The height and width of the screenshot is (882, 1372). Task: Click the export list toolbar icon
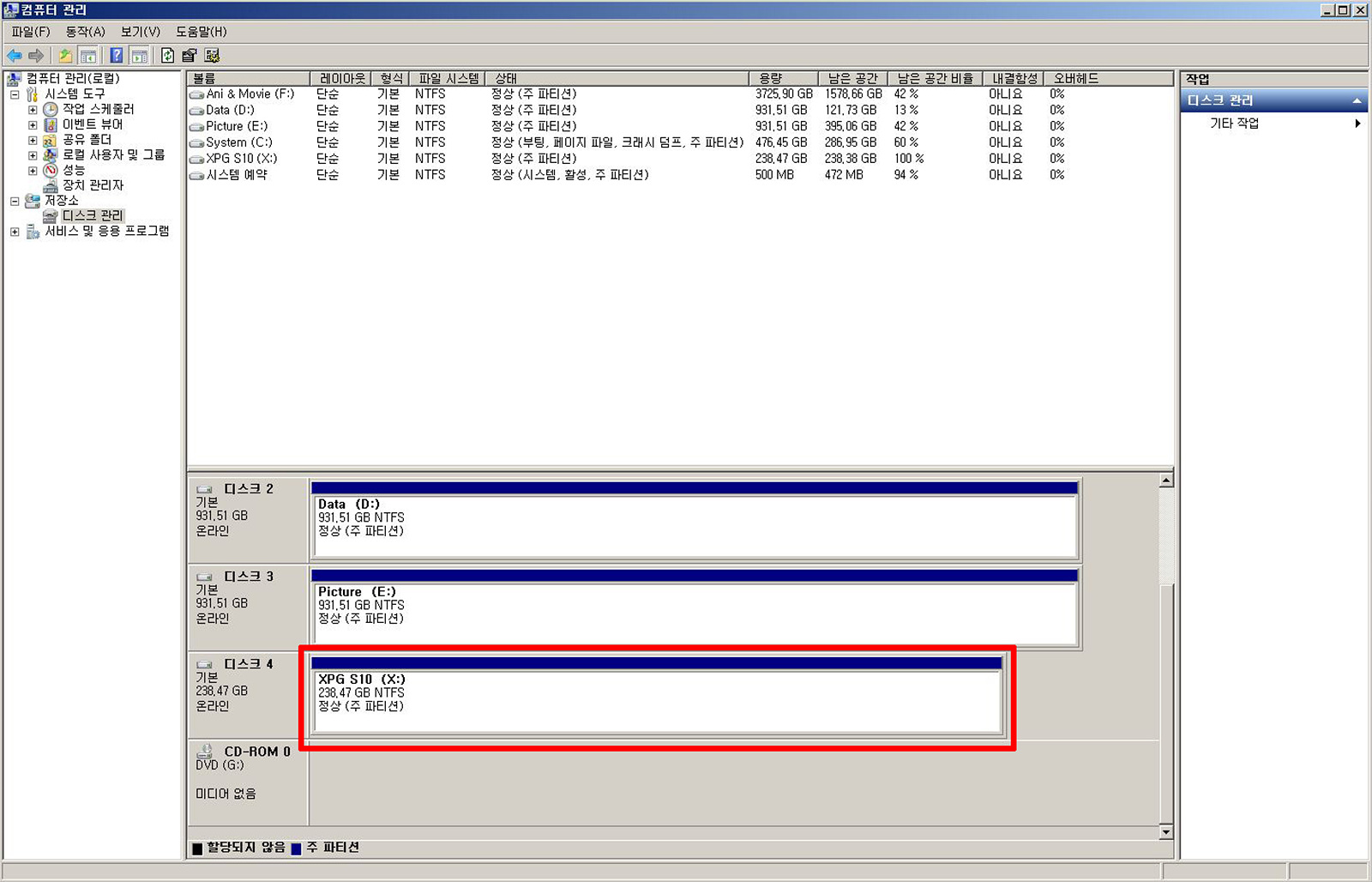click(188, 55)
